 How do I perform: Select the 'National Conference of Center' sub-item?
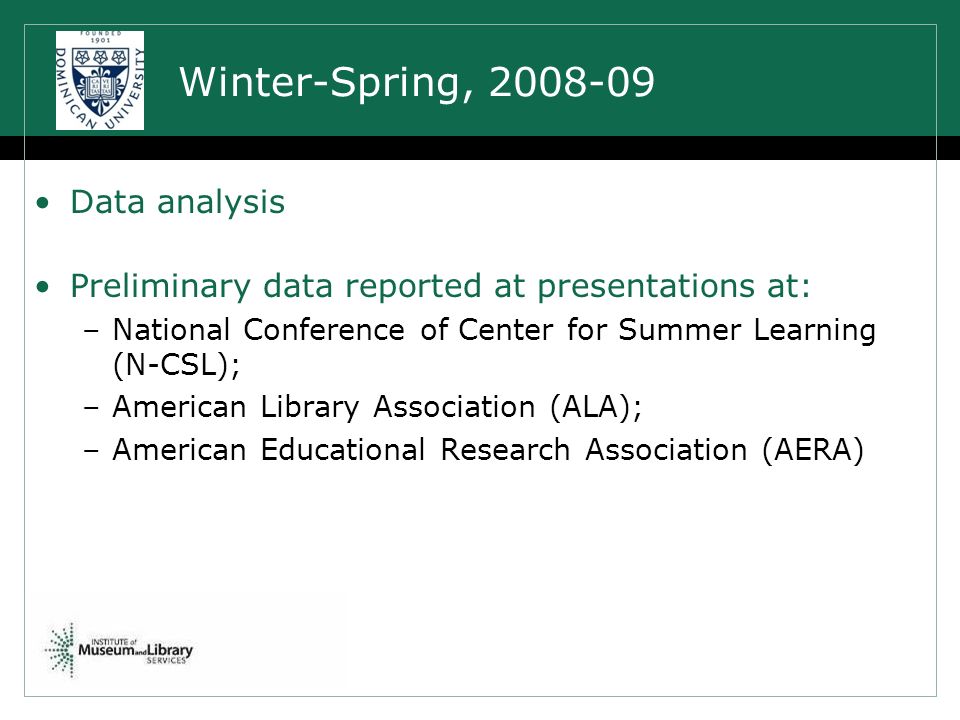click(x=494, y=347)
